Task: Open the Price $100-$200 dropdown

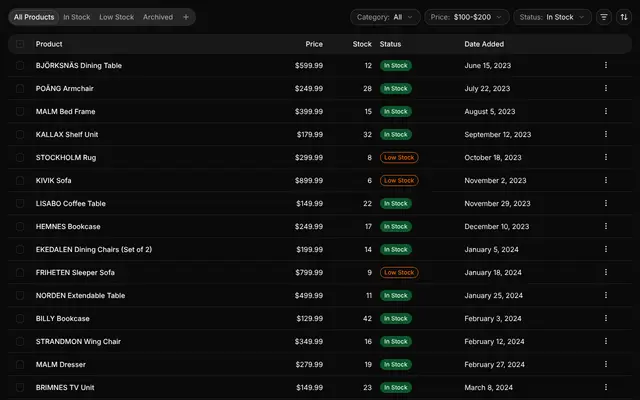Action: (x=467, y=17)
